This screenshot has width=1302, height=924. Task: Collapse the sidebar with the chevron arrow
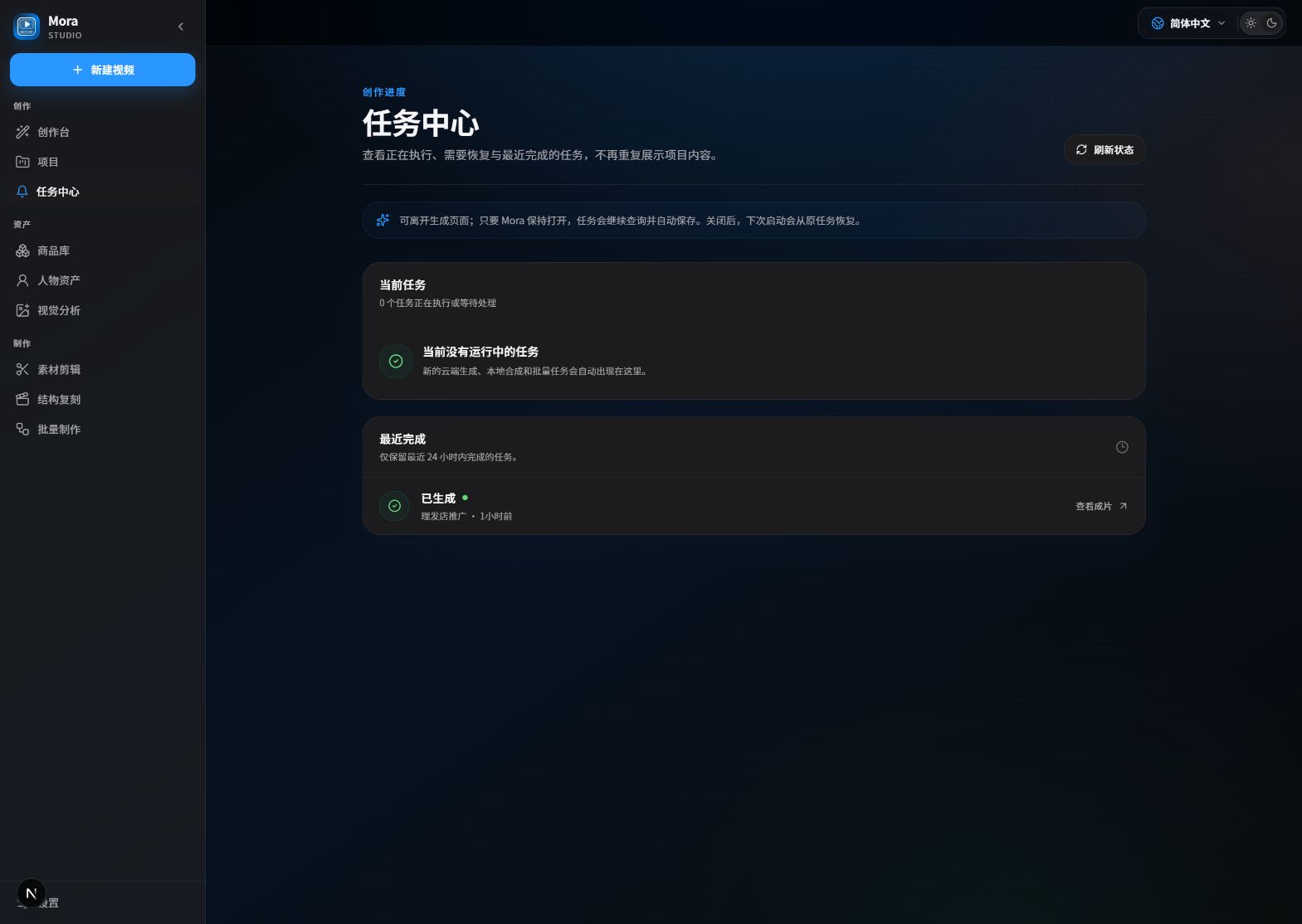[x=181, y=27]
